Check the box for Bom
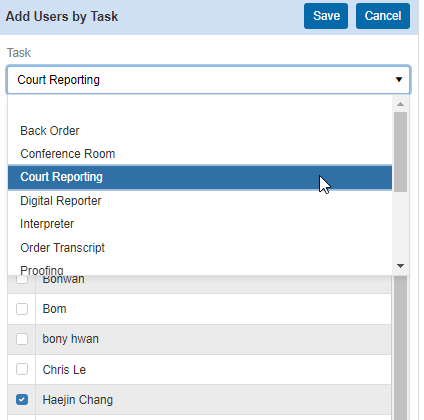This screenshot has height=420, width=424. [x=22, y=309]
